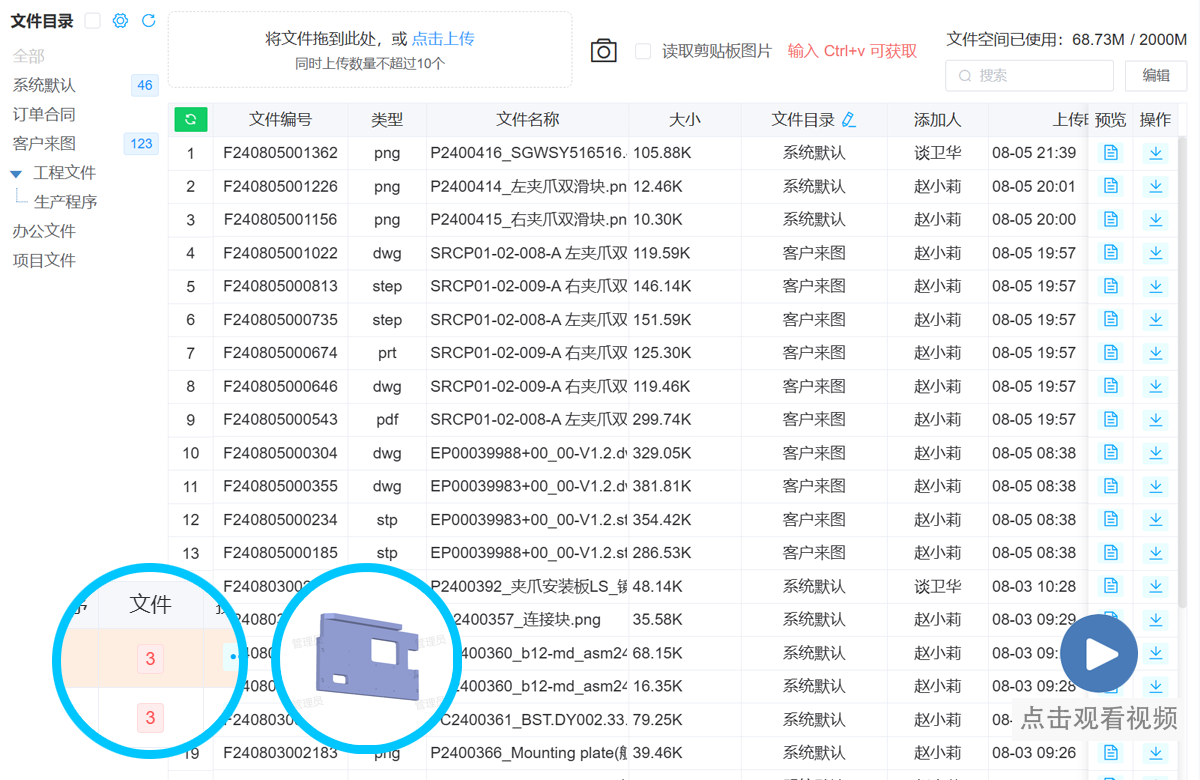Click the 编辑 button
The width and height of the screenshot is (1200, 780).
tap(1156, 75)
